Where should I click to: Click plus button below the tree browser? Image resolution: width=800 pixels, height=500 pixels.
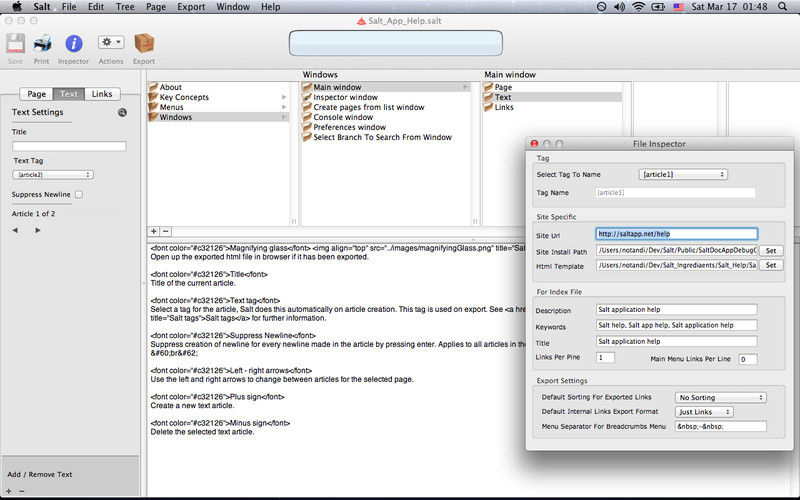tap(154, 231)
